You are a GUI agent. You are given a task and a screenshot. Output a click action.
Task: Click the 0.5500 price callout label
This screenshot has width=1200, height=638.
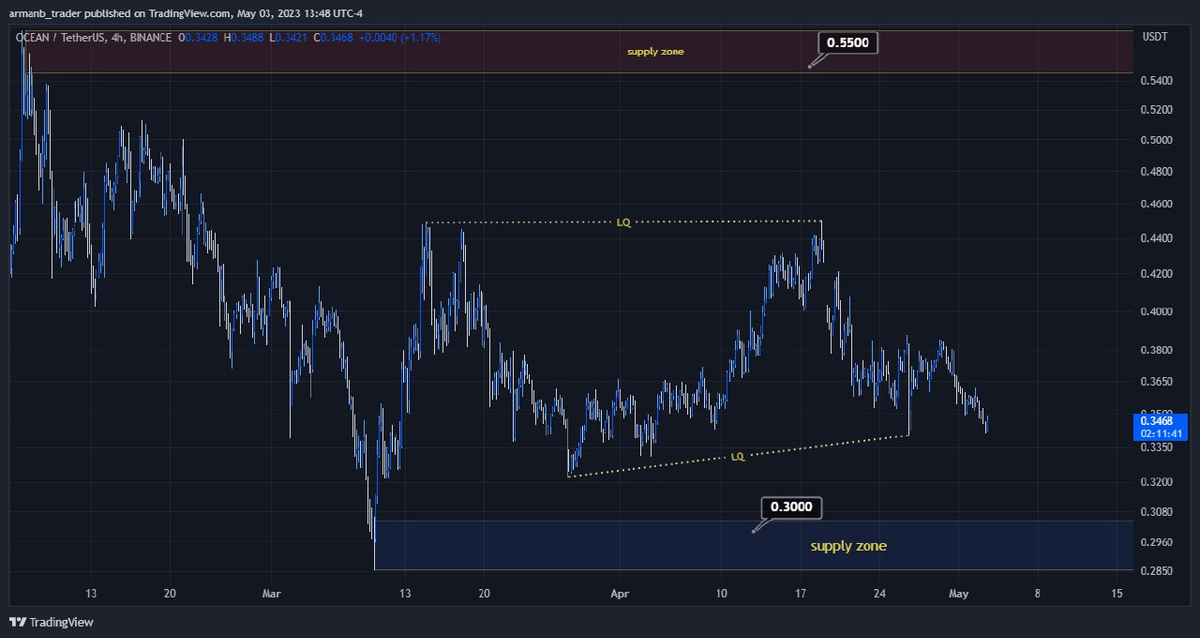pyautogui.click(x=848, y=44)
